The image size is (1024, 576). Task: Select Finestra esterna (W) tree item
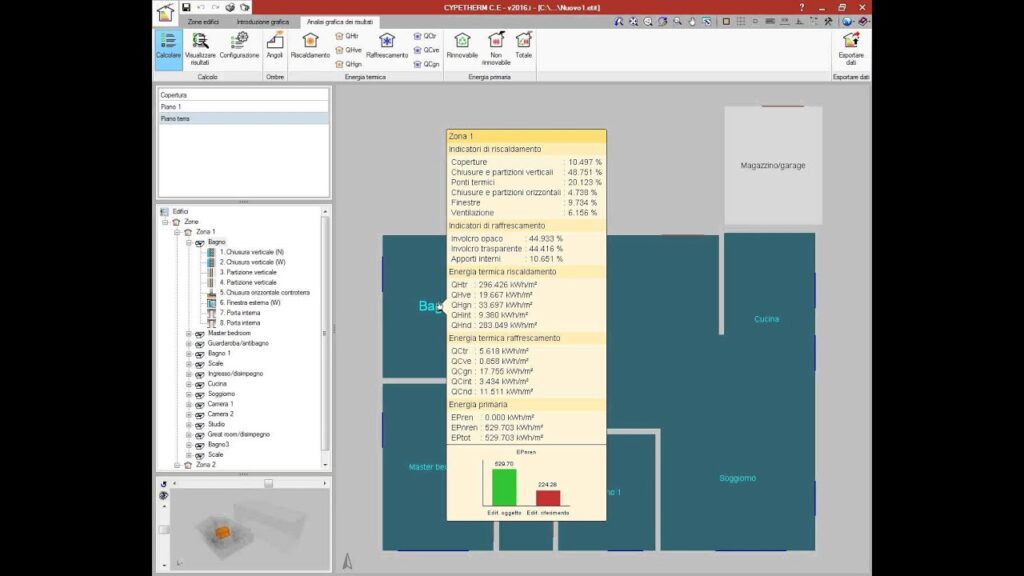click(x=249, y=302)
